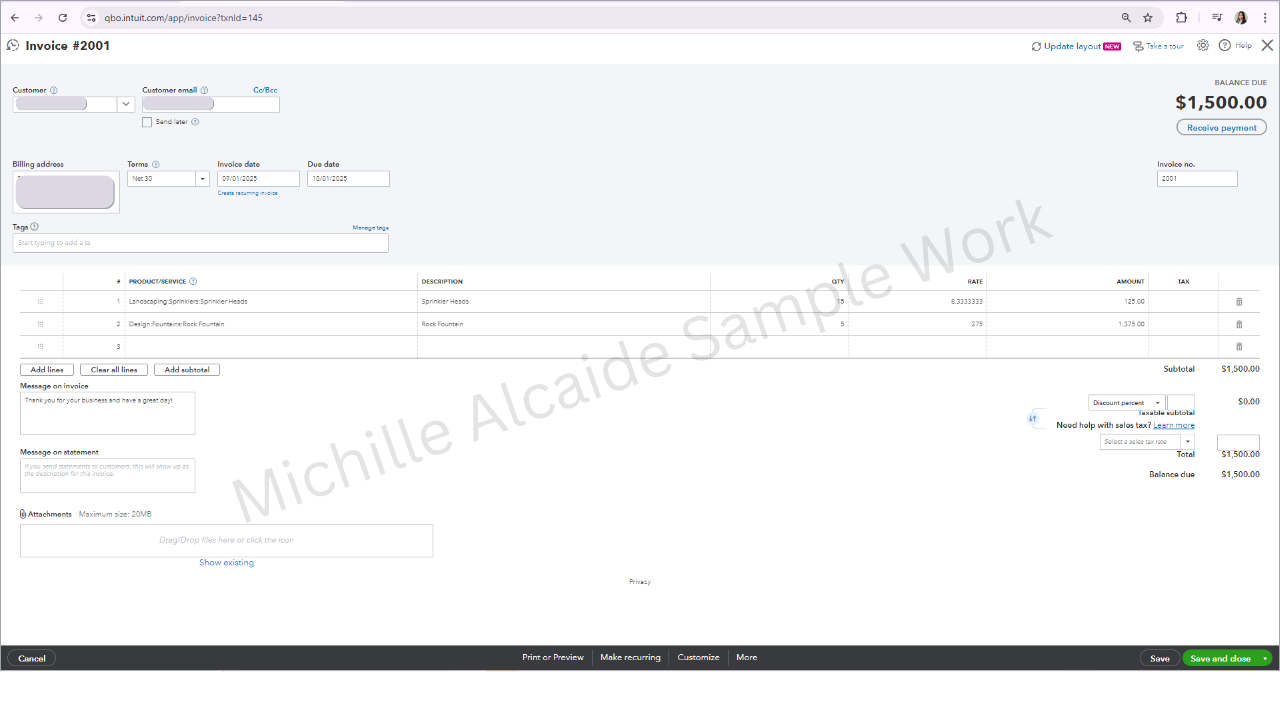Screen dimensions: 1280x720
Task: Grab the drag handle of line 2
Action: (41, 324)
